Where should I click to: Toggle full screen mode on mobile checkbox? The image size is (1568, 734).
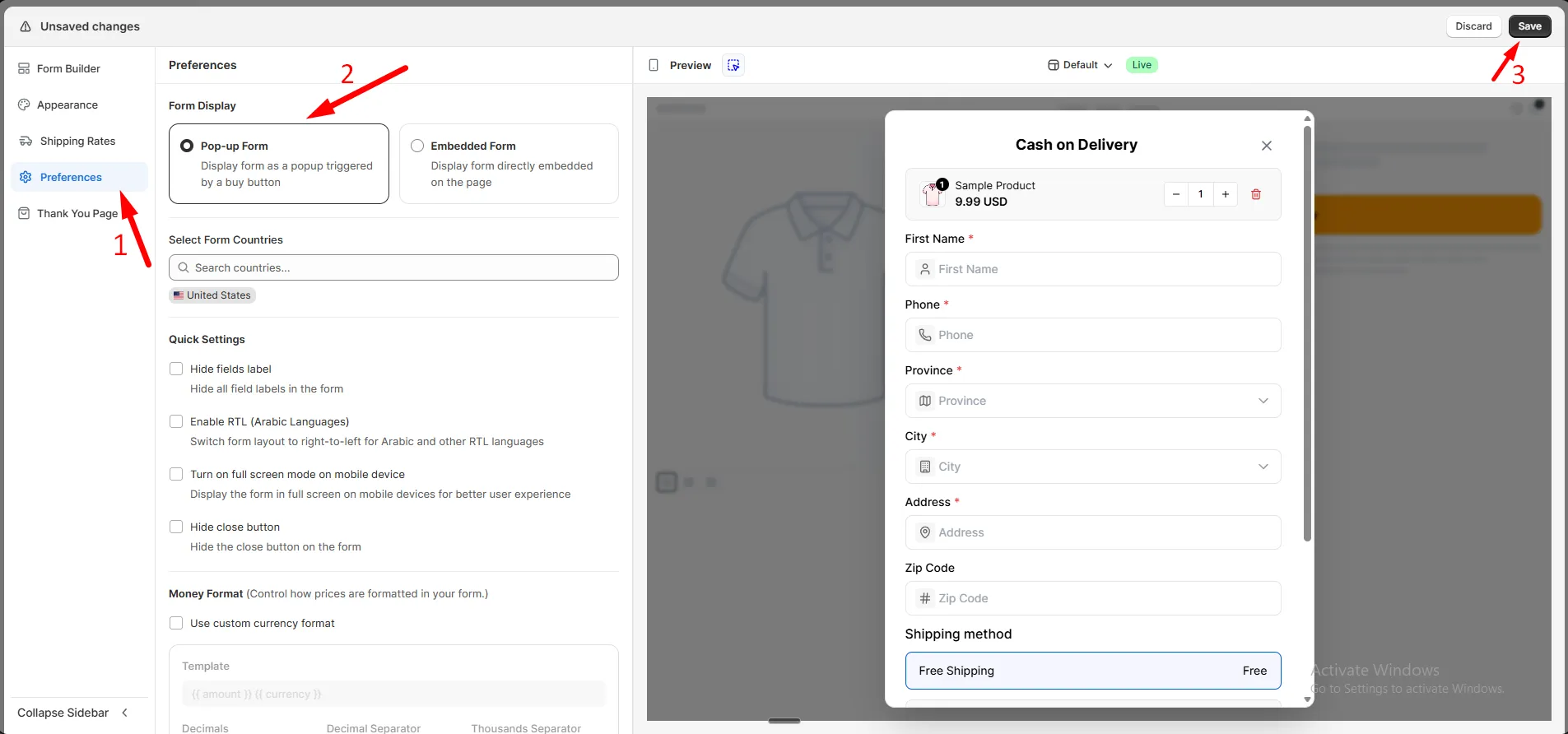point(176,474)
